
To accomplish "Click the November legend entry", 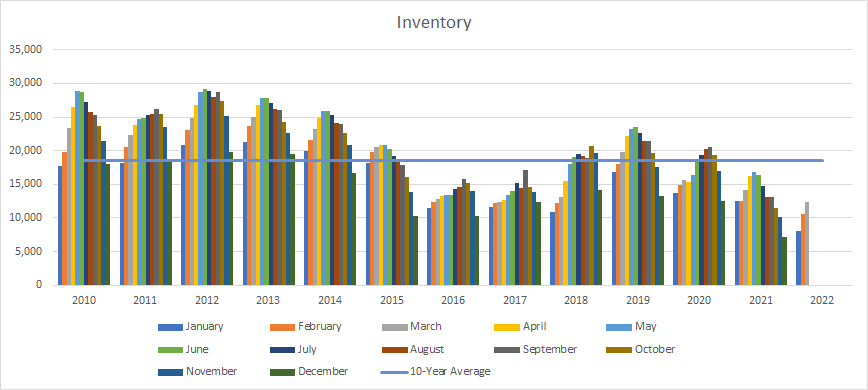I will pos(198,371).
